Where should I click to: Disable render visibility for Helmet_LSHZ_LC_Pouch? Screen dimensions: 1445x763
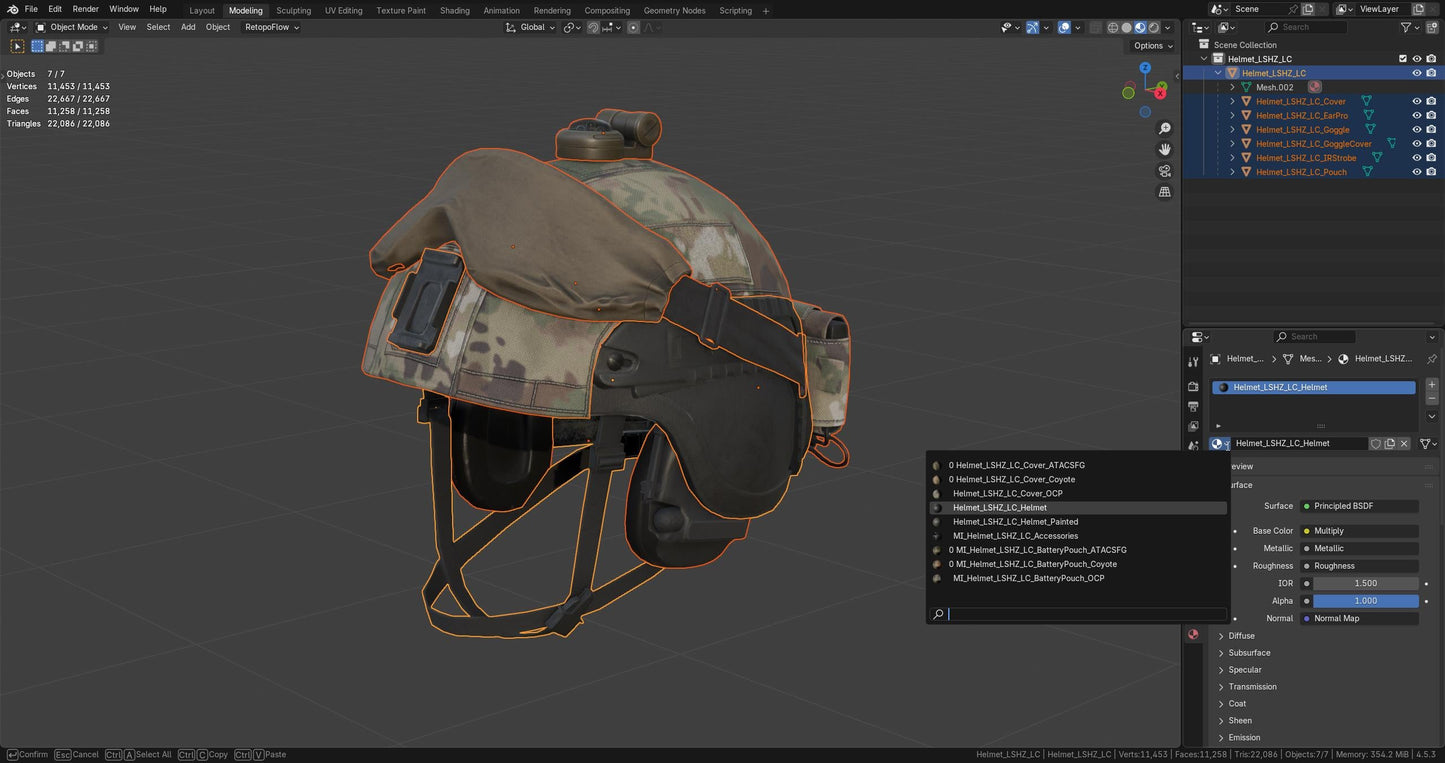(x=1431, y=171)
